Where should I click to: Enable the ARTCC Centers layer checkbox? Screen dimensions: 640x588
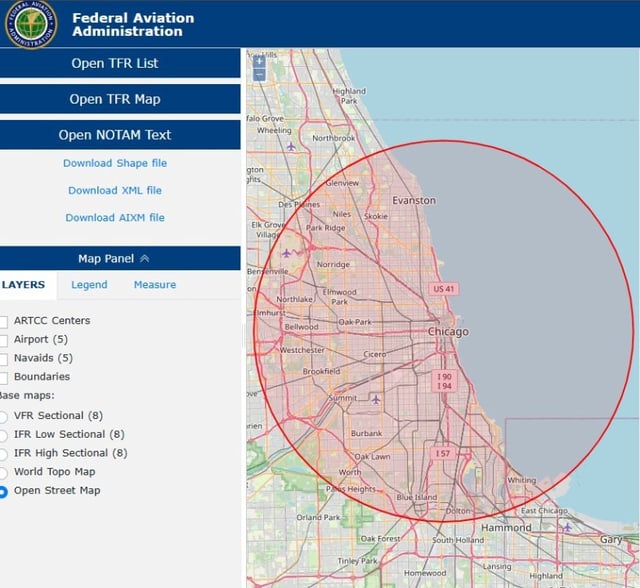(5, 322)
